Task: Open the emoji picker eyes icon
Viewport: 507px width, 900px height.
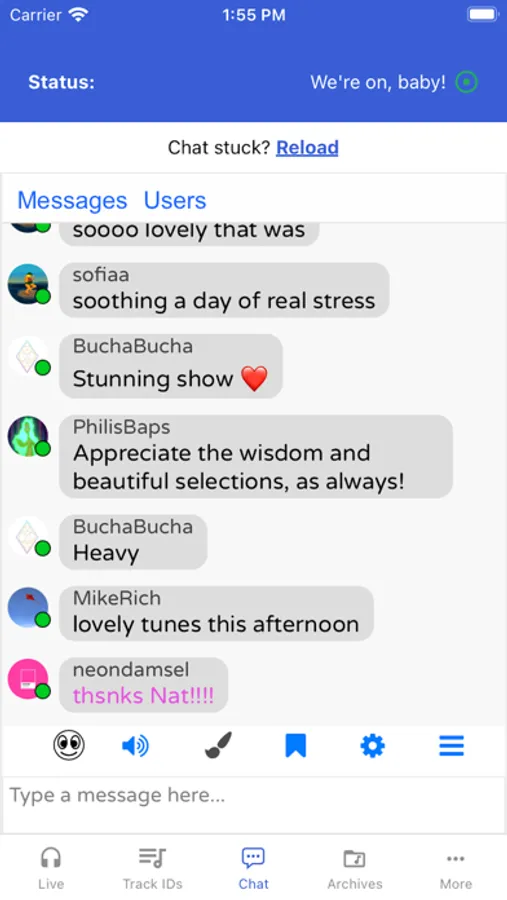Action: click(x=69, y=746)
